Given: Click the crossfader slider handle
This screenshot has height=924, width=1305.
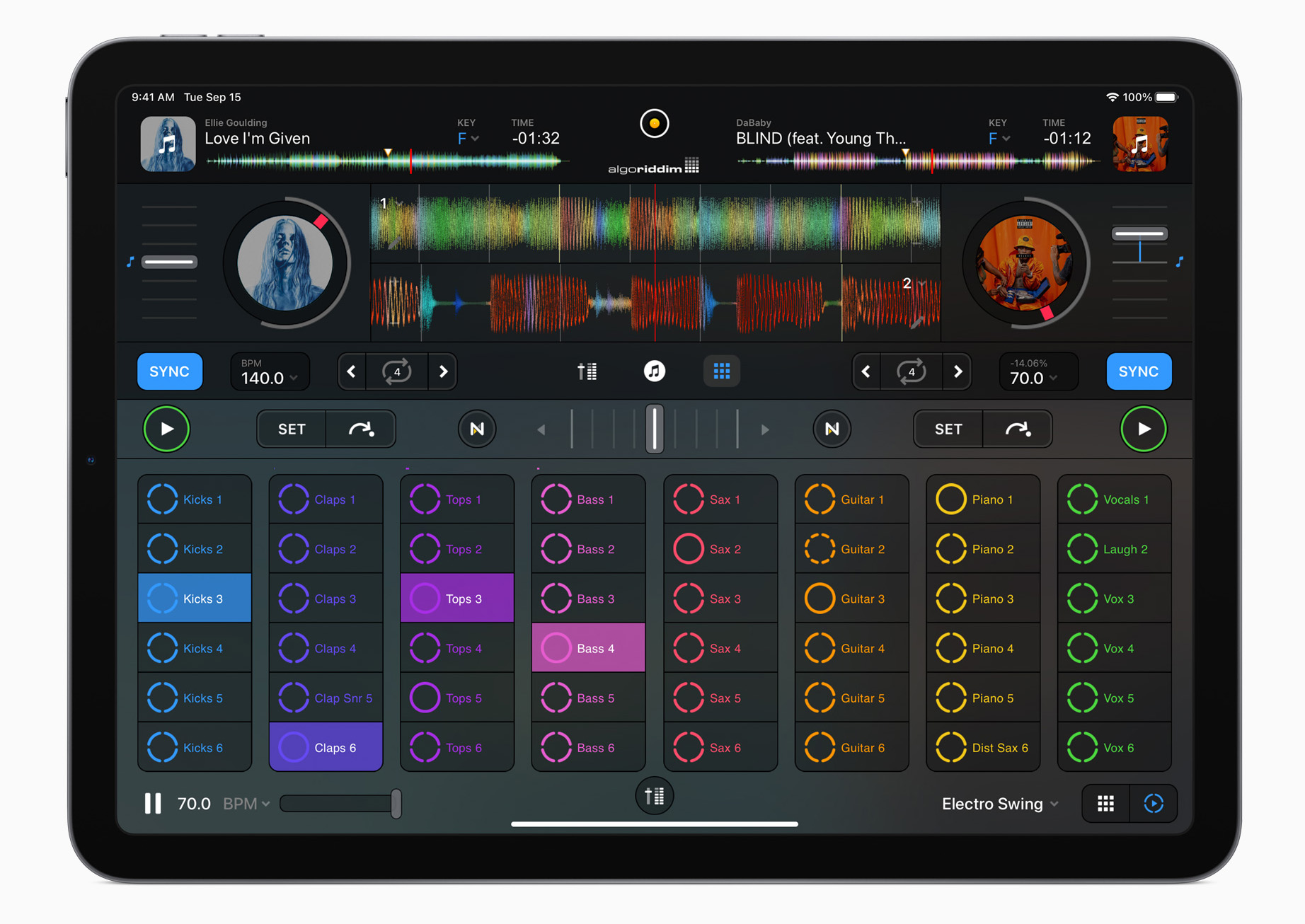Looking at the screenshot, I should [x=654, y=429].
